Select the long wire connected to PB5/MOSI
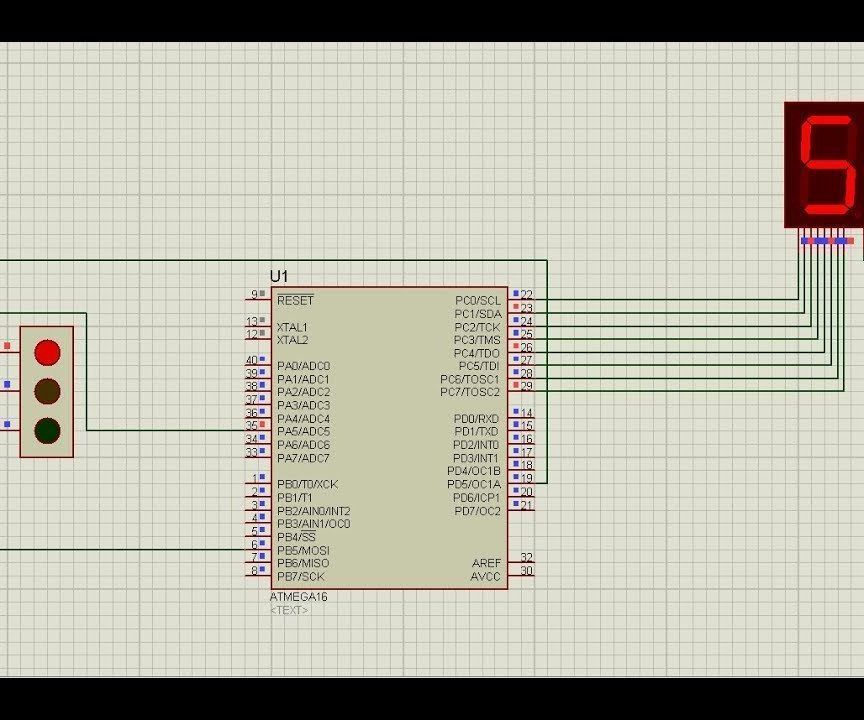 (x=120, y=549)
